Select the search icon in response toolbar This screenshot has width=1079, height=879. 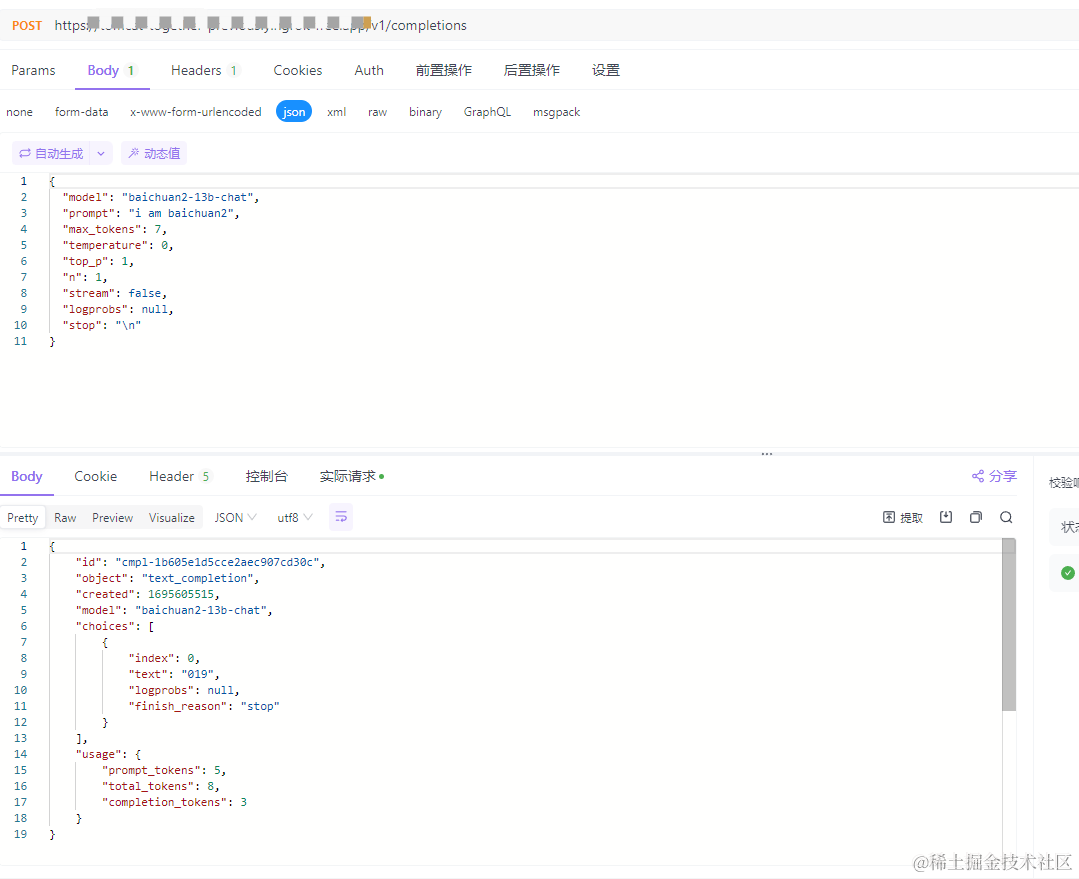click(x=1006, y=517)
